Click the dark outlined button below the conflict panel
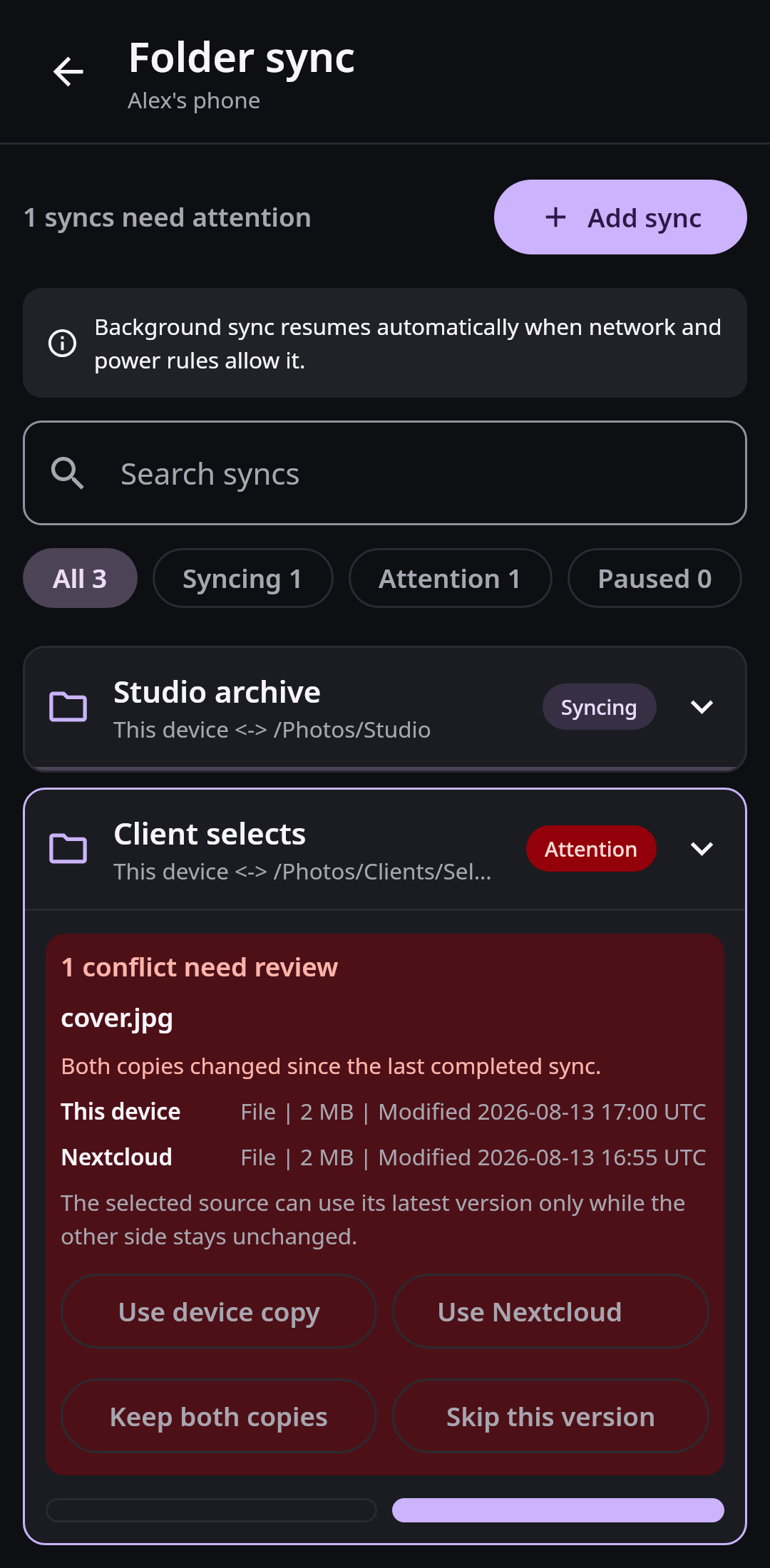 (x=211, y=1510)
